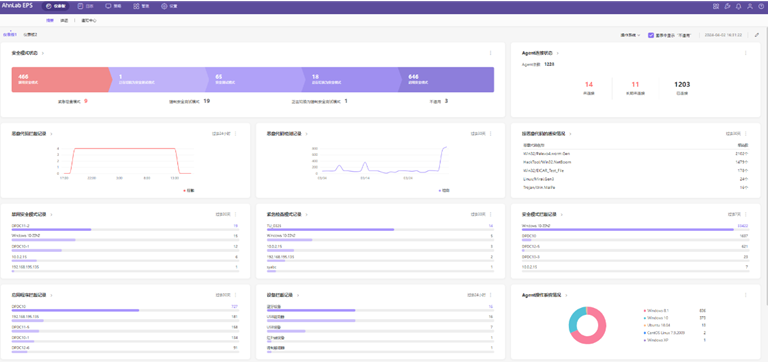Open the user account icon in the header
This screenshot has height=362, width=768.
(750, 6)
